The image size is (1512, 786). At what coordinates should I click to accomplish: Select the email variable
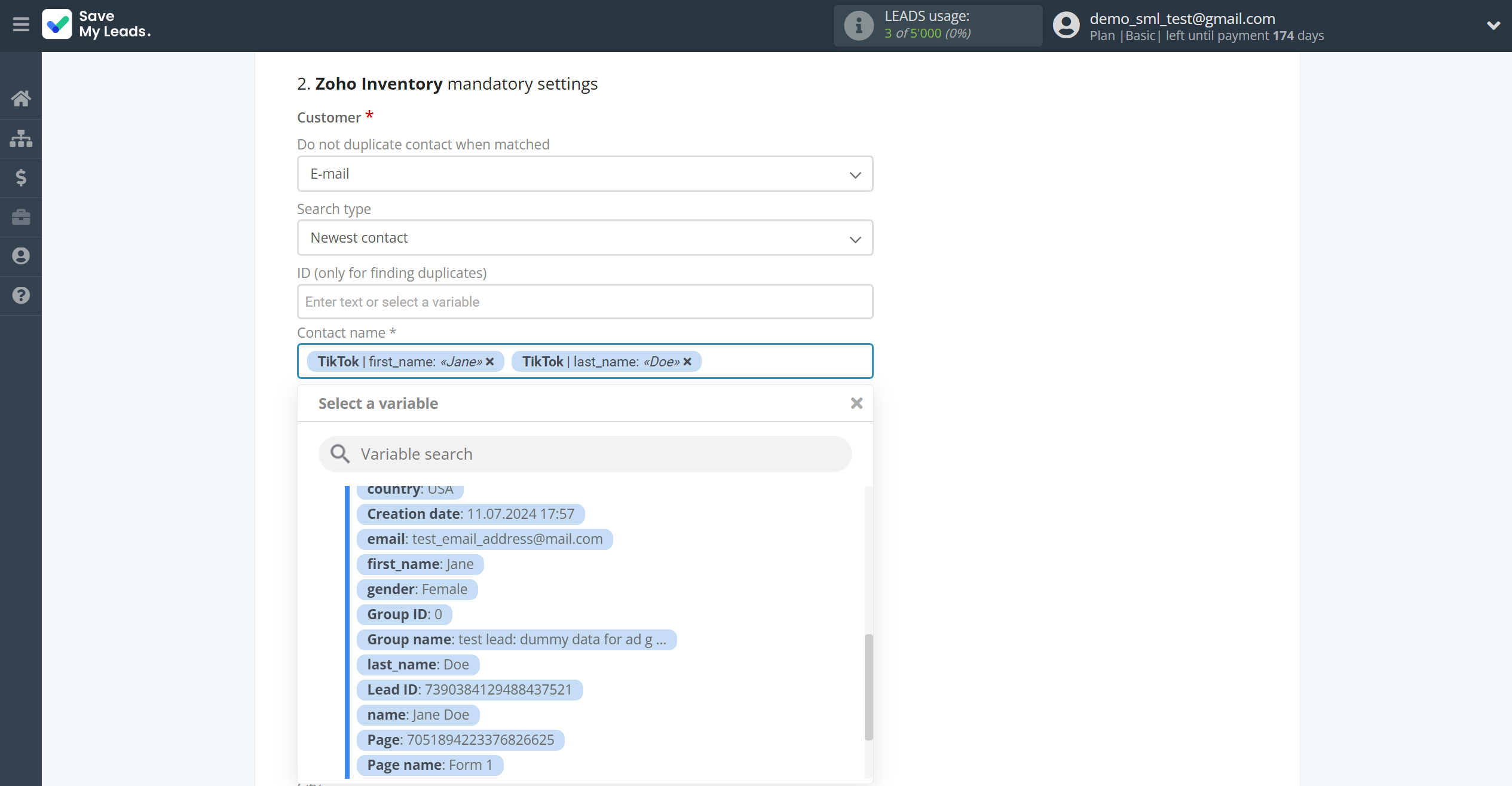485,539
